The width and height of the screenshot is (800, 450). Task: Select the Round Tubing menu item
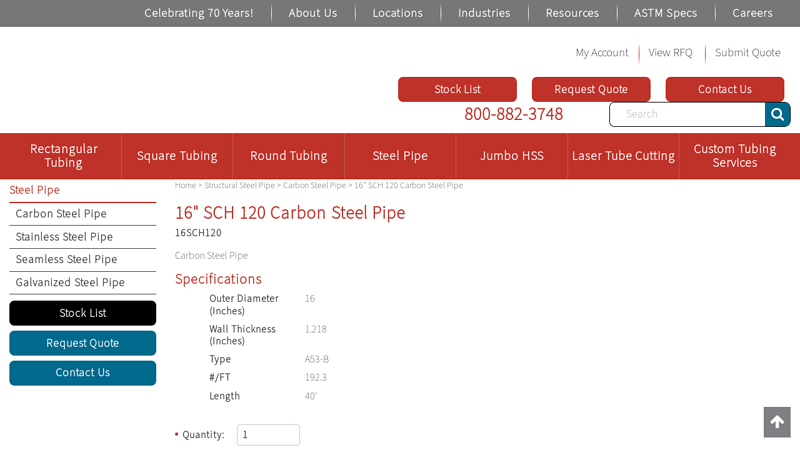click(288, 156)
